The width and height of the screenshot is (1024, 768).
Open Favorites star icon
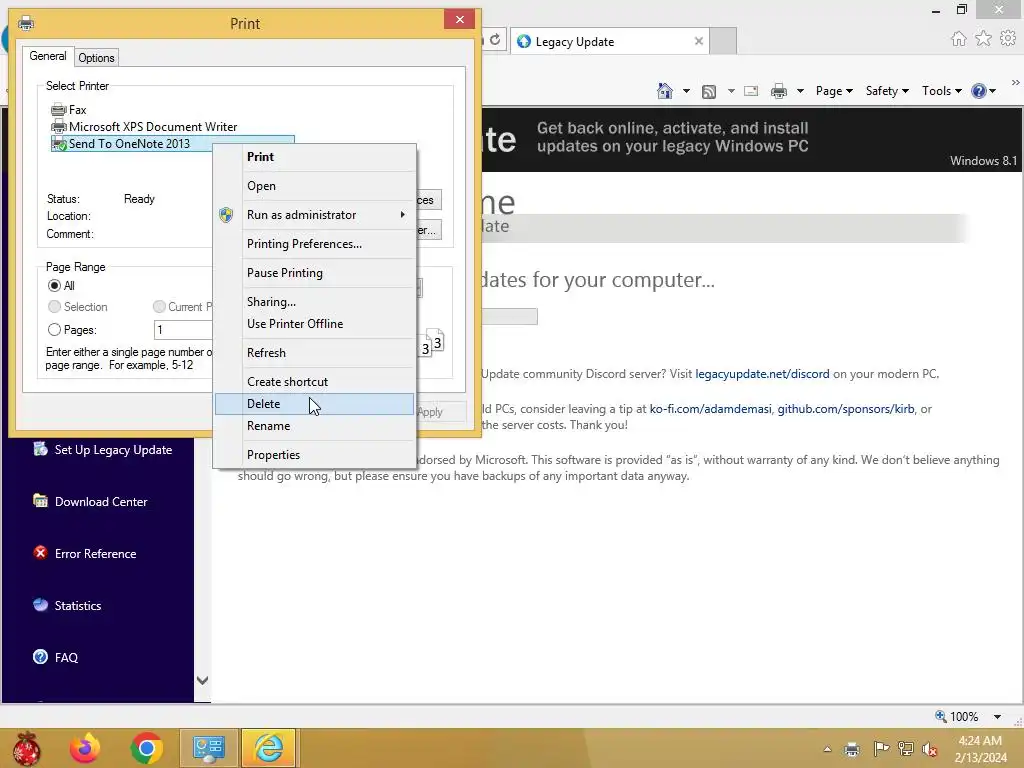tap(983, 39)
